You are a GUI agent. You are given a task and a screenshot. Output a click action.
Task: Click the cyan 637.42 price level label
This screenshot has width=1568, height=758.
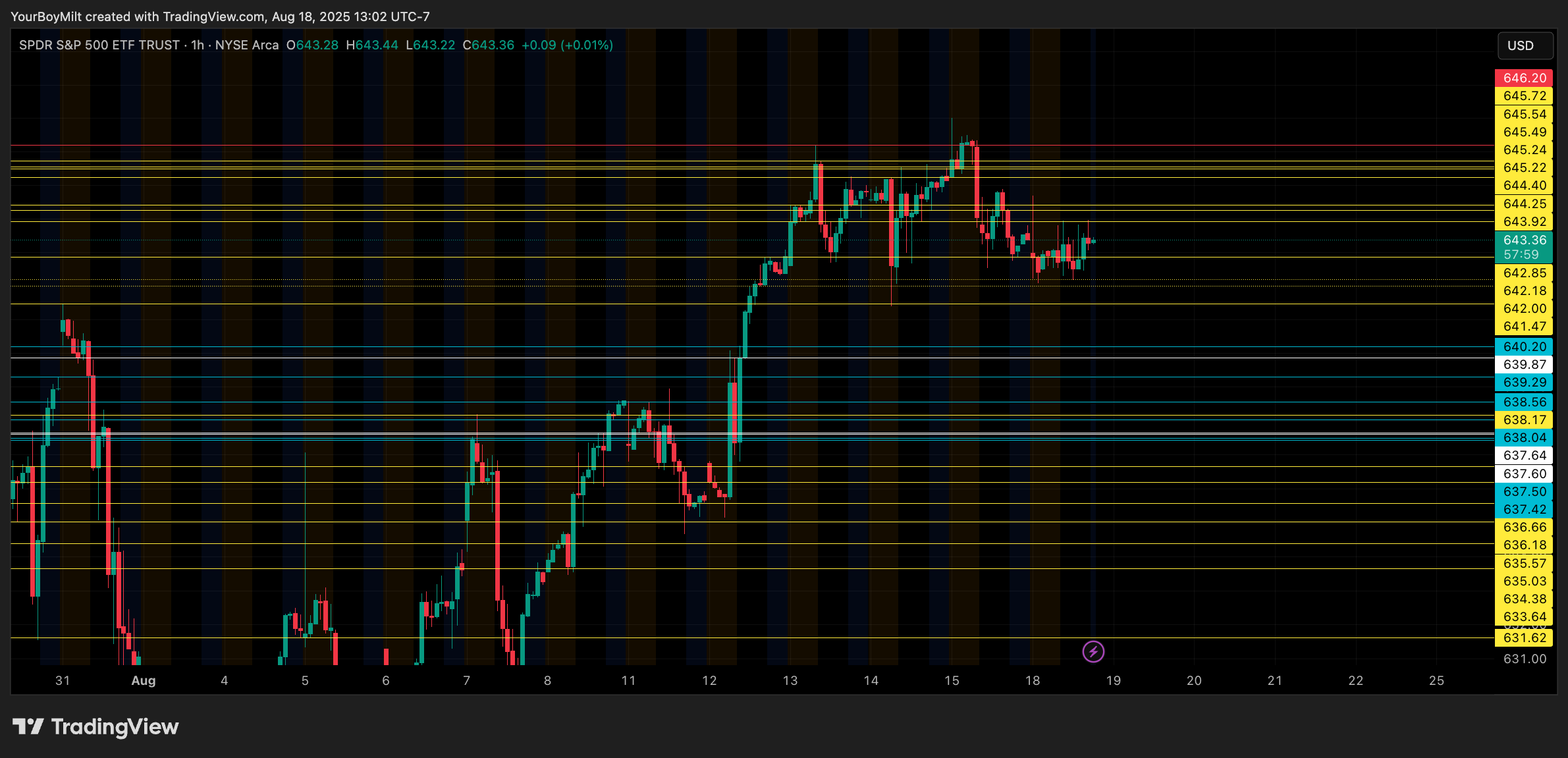(1524, 509)
